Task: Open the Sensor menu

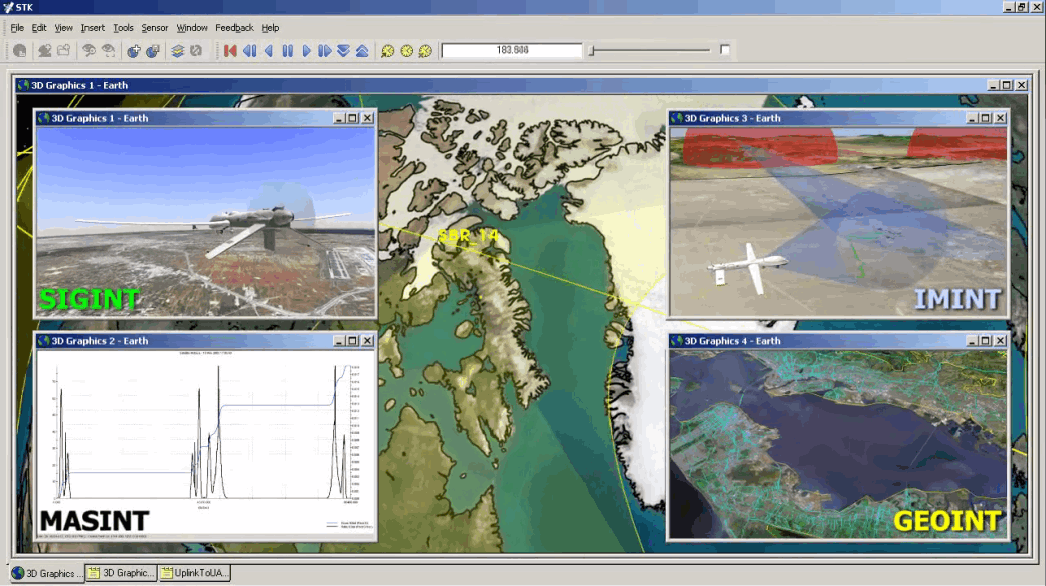Action: coord(155,28)
